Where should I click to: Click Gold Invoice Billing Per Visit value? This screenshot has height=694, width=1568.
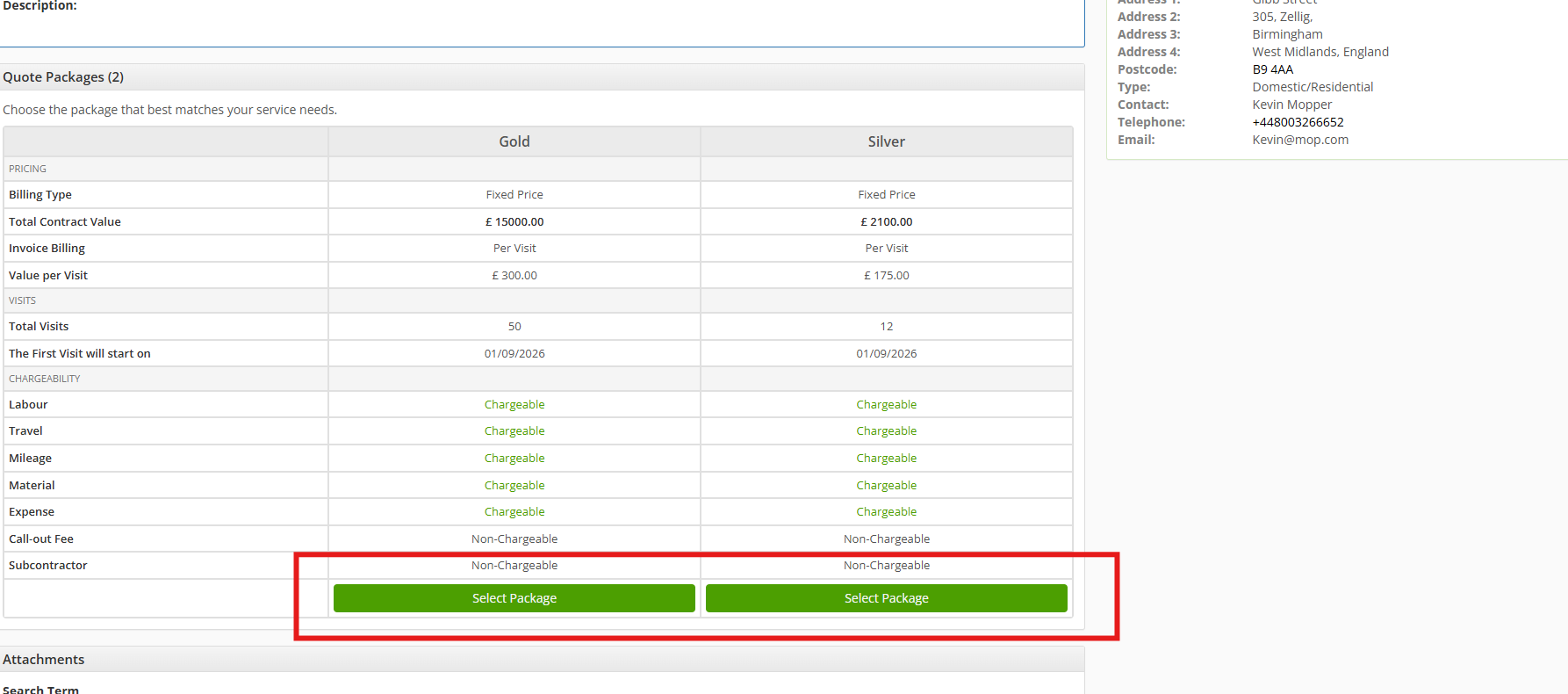tap(514, 249)
